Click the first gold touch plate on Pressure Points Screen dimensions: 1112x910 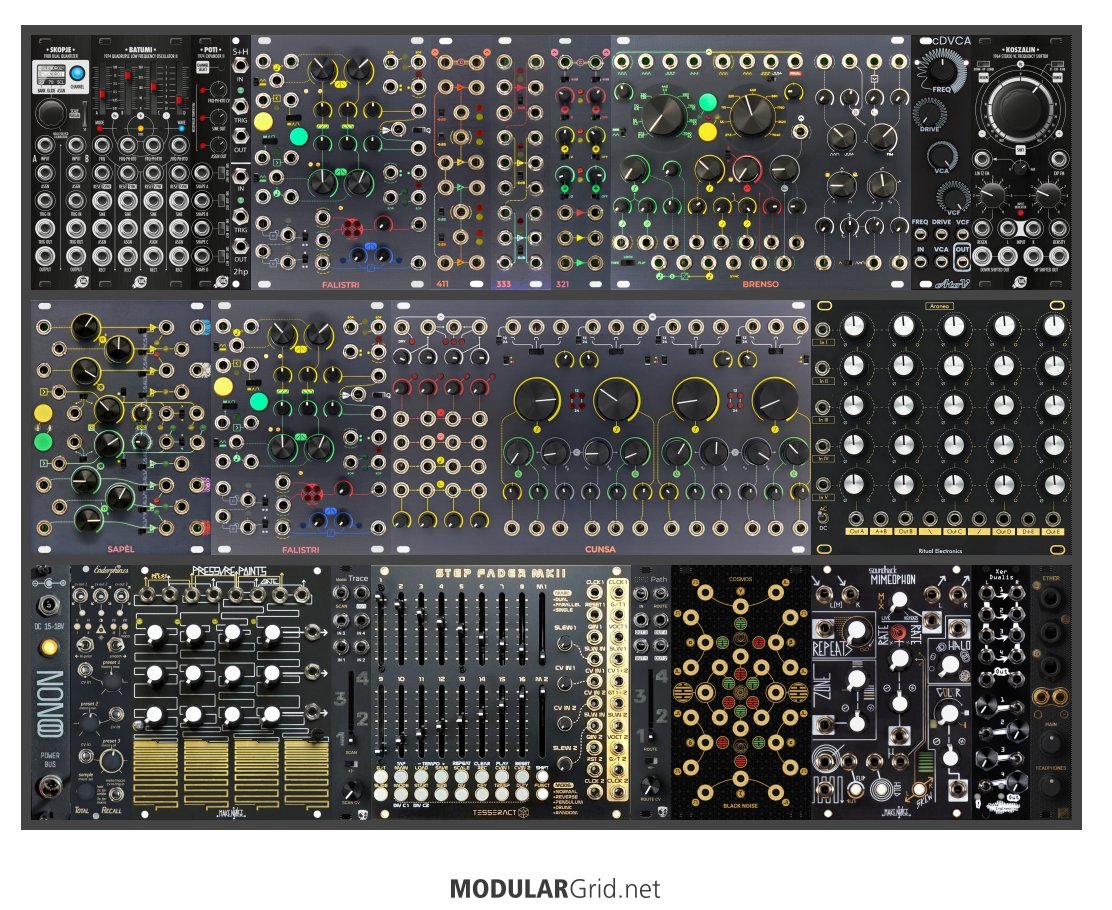tap(156, 775)
